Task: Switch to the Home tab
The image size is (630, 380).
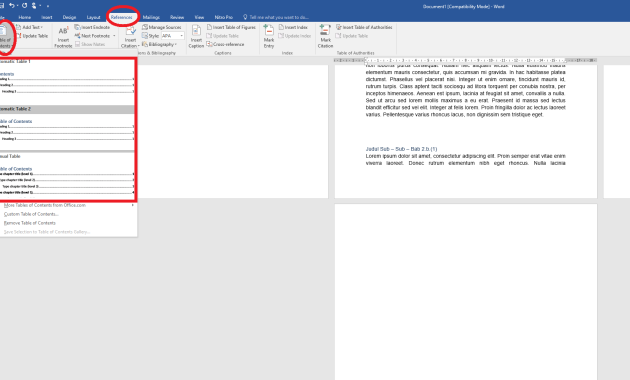Action: [x=25, y=17]
